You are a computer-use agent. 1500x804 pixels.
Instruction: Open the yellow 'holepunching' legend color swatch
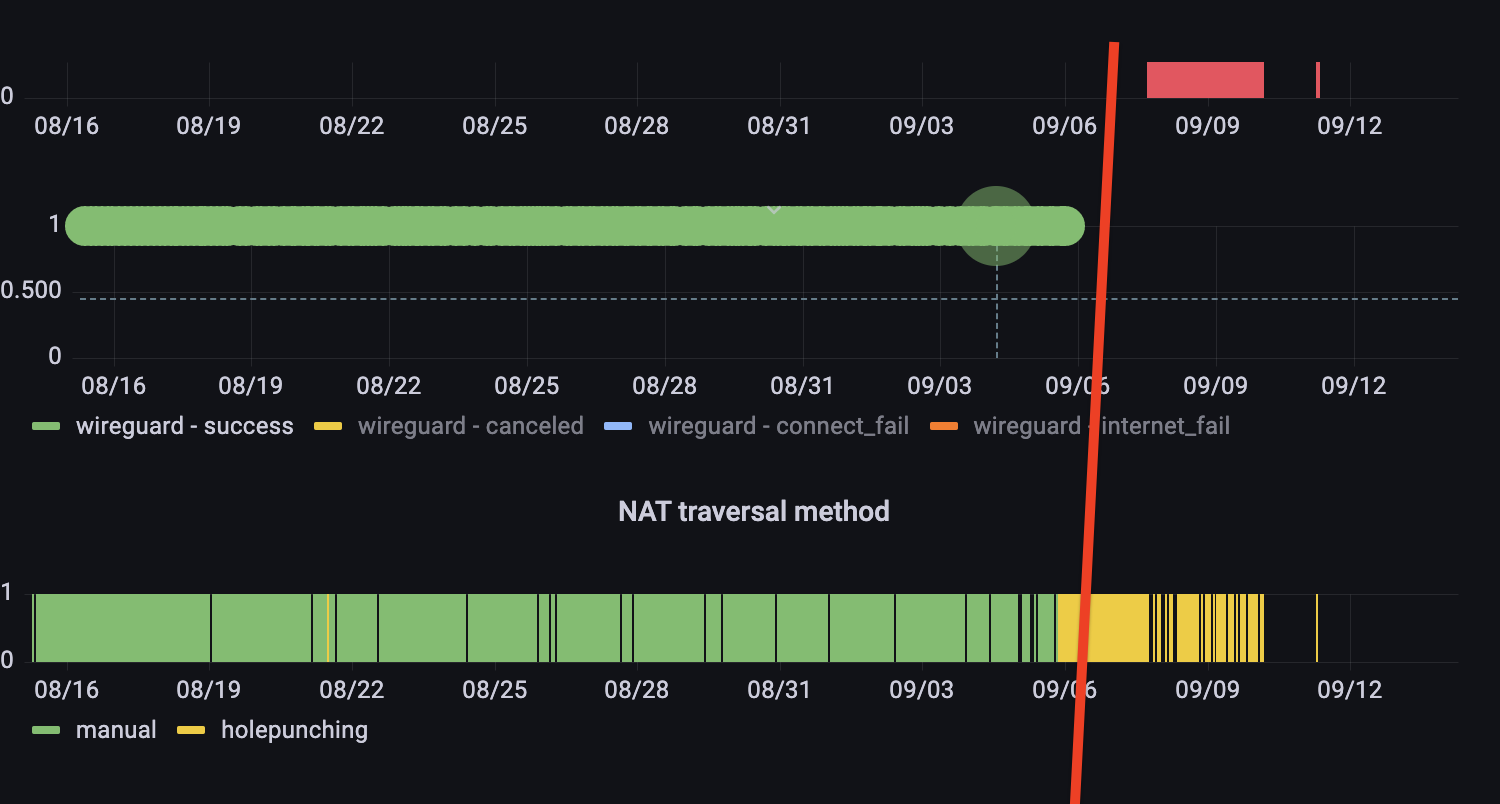pyautogui.click(x=191, y=730)
